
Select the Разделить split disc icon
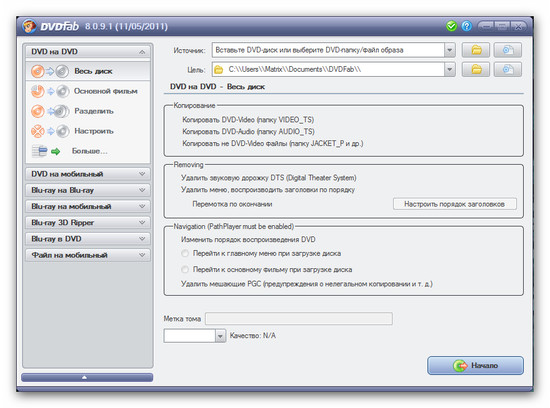click(50, 111)
